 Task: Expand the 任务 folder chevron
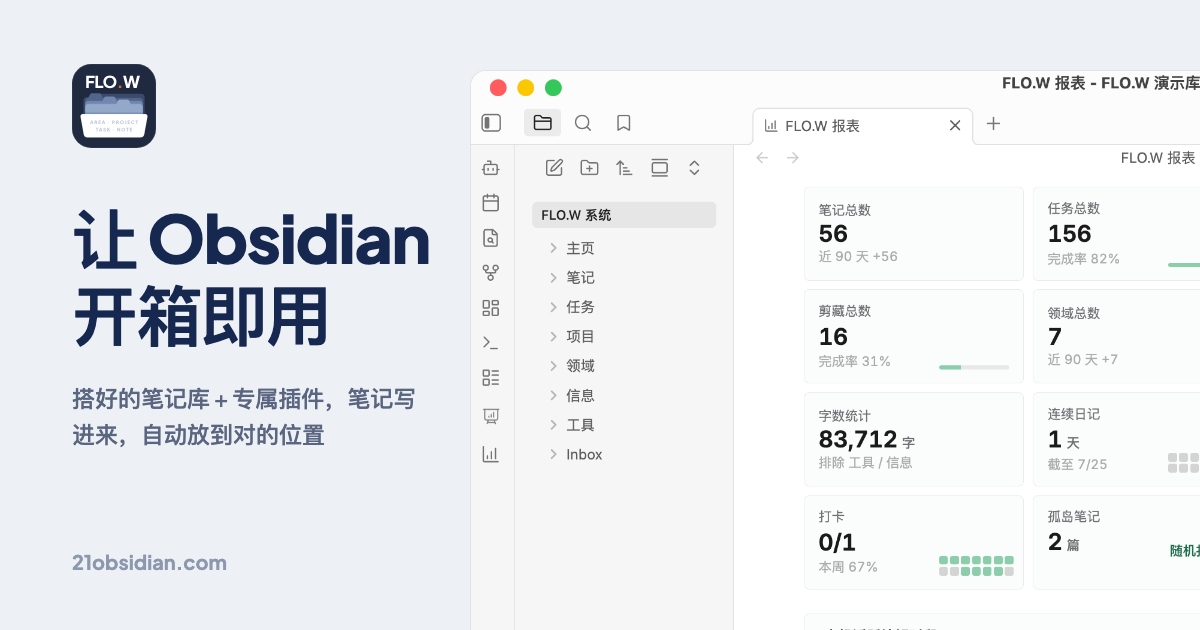[x=553, y=307]
